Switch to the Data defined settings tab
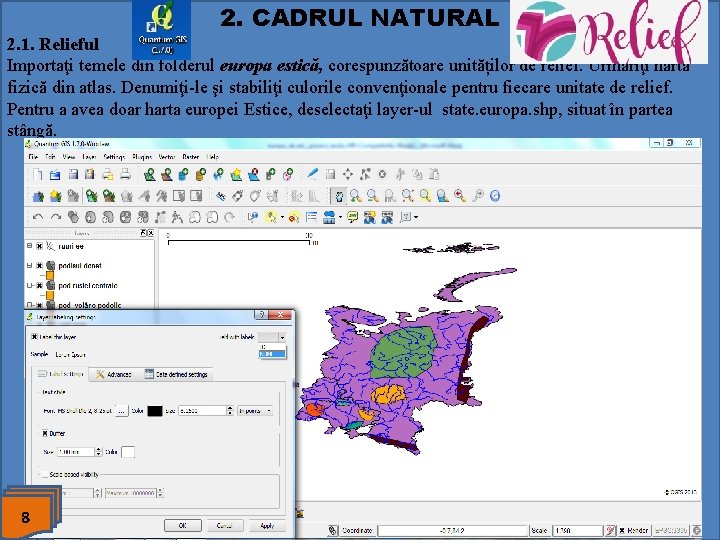Image resolution: width=720 pixels, height=540 pixels. (x=176, y=374)
